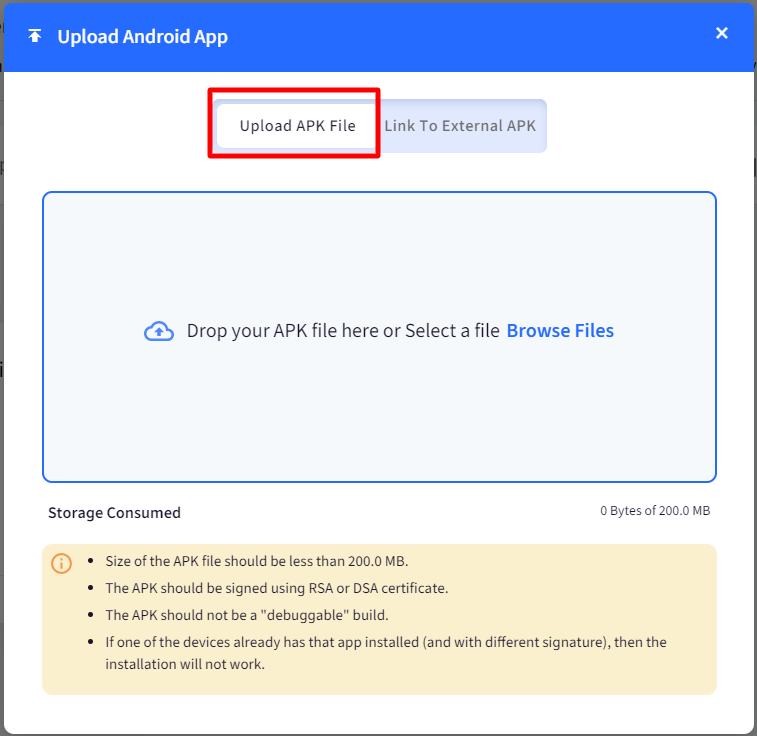Click the 'debuggable' build note
Viewport: 757px width, 736px height.
click(246, 615)
